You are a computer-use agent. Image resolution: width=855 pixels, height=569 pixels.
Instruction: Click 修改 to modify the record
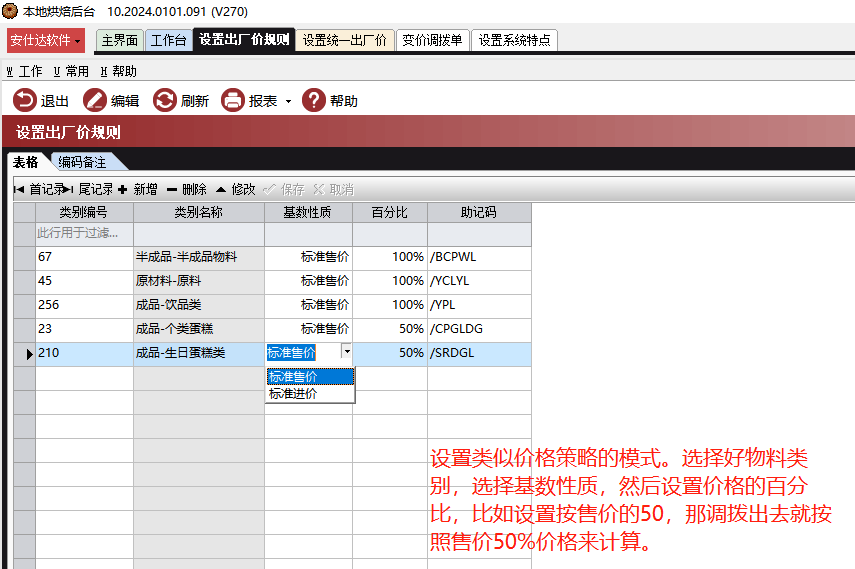pyautogui.click(x=236, y=189)
